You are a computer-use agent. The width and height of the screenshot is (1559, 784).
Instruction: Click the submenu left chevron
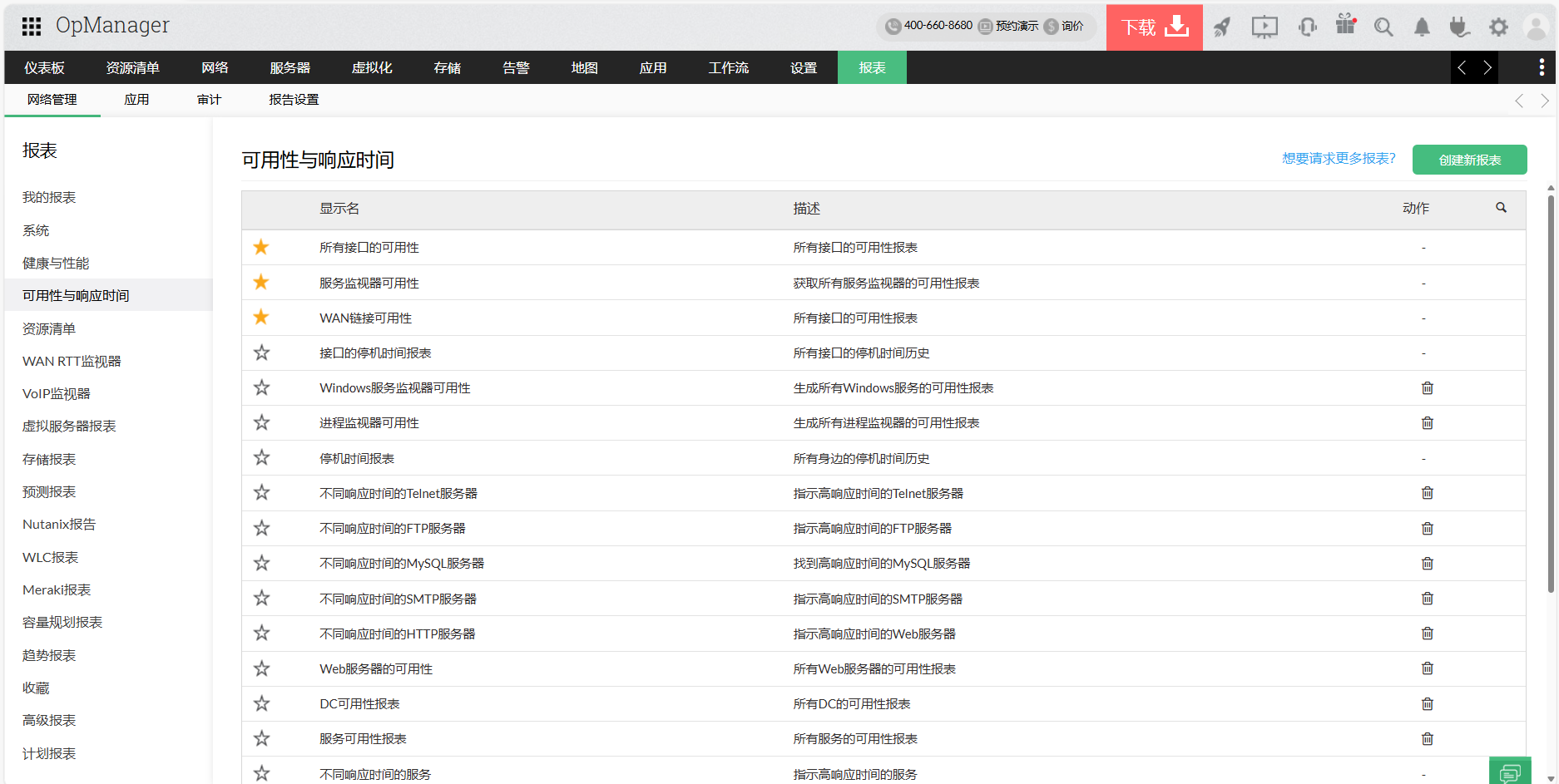1519,101
